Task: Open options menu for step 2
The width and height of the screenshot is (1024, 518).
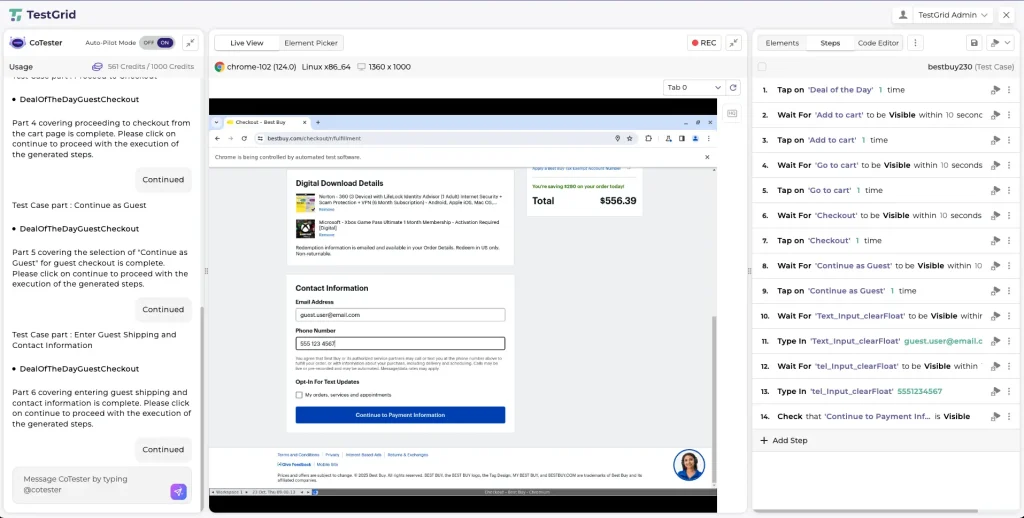Action: [1008, 115]
